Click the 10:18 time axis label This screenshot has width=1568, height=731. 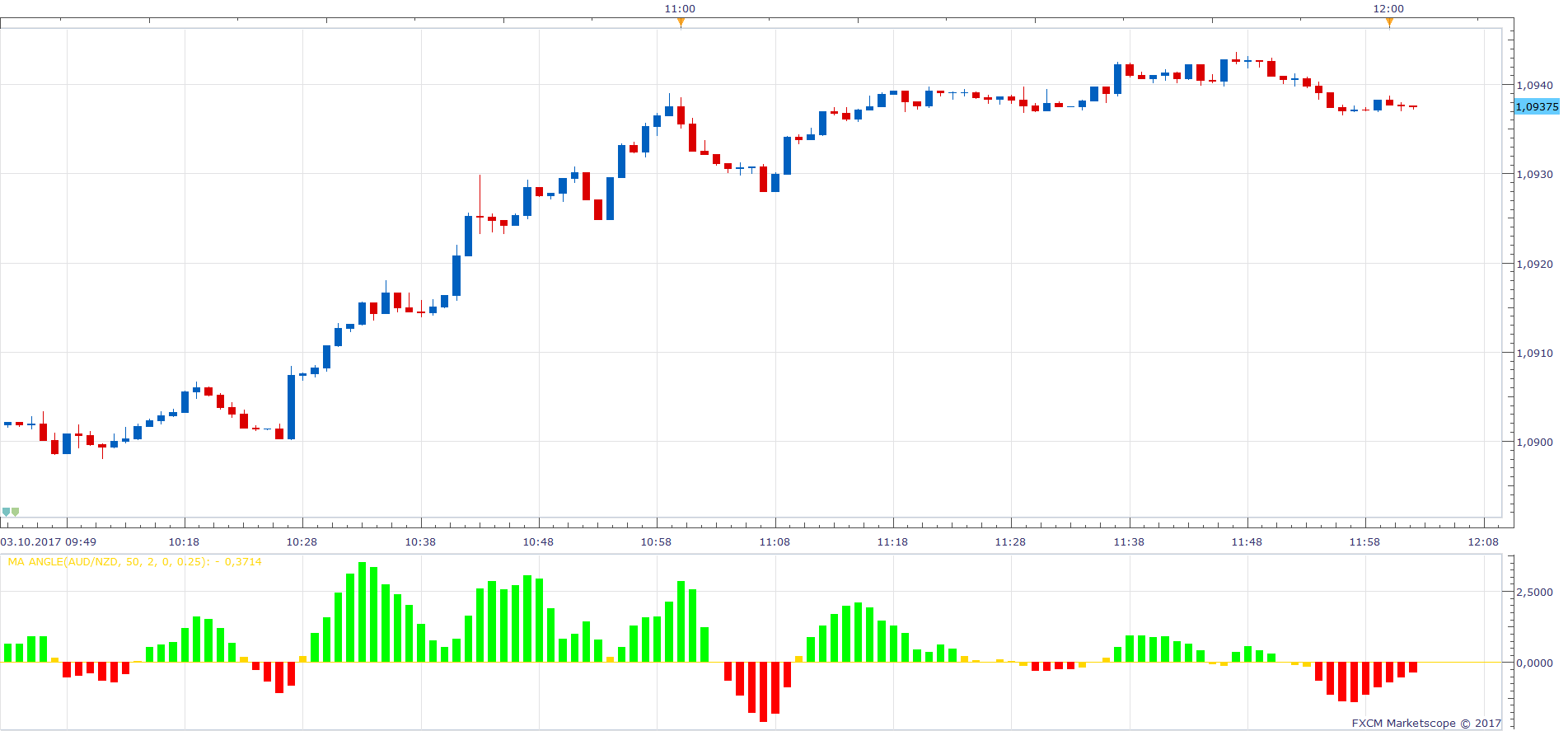184,541
